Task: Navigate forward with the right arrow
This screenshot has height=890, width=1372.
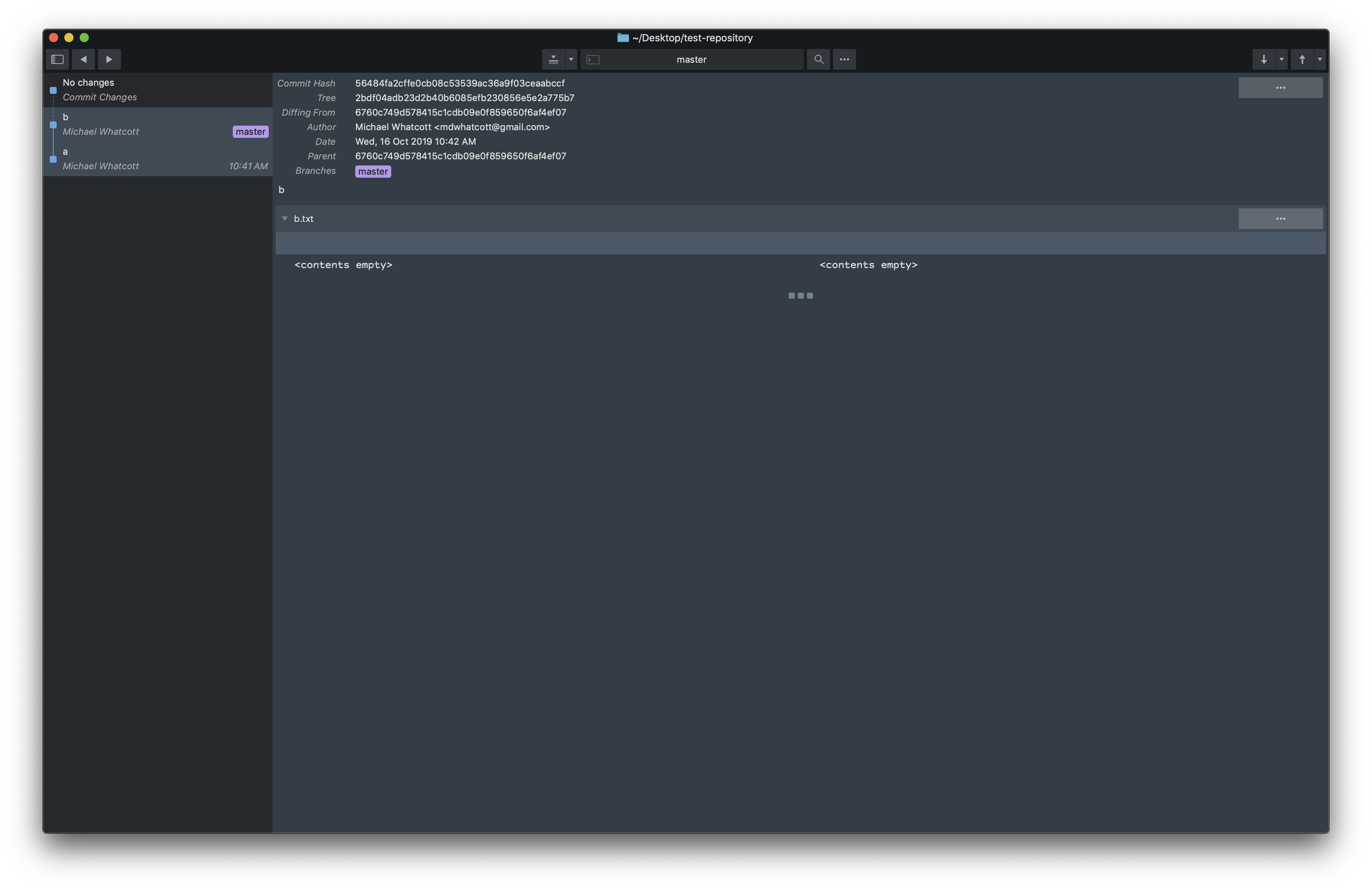Action: point(109,59)
